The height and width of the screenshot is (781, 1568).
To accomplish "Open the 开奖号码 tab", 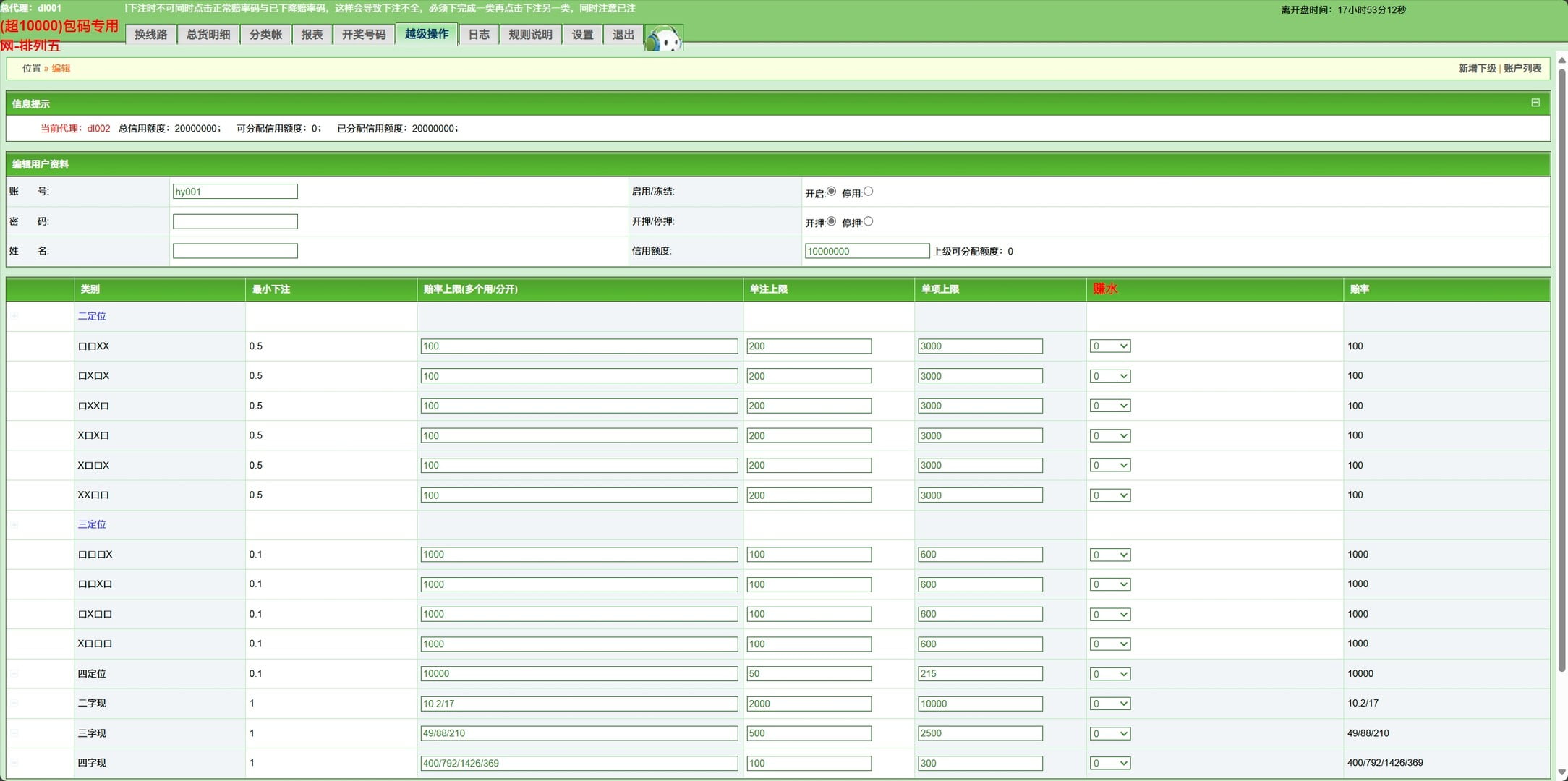I will coord(364,34).
